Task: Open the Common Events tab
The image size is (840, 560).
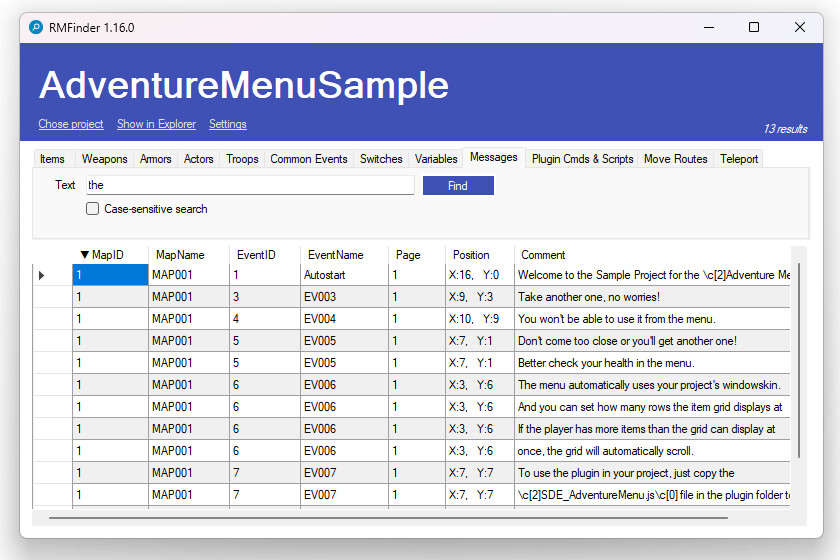Action: point(309,159)
